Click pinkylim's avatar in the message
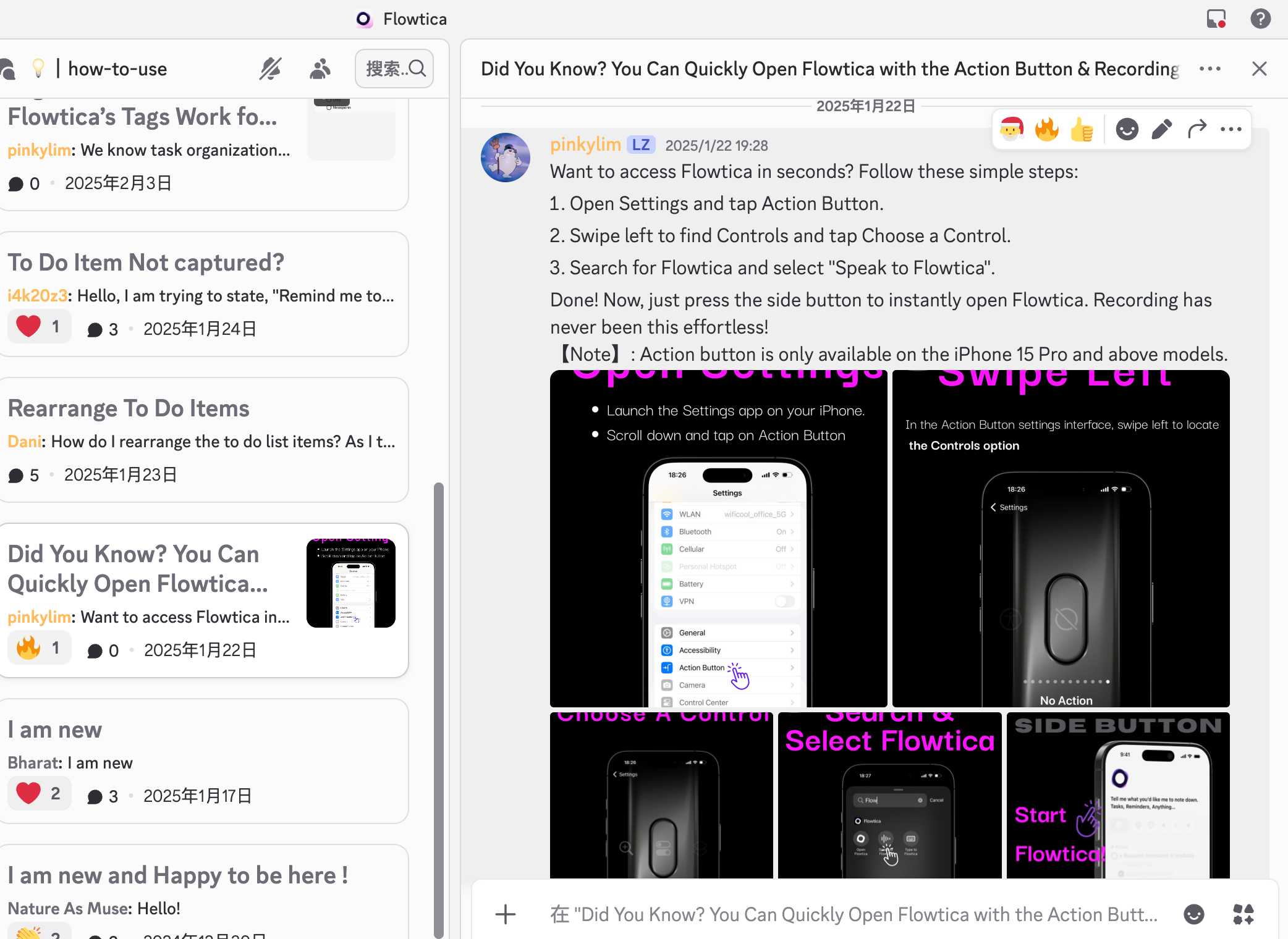 (x=506, y=158)
